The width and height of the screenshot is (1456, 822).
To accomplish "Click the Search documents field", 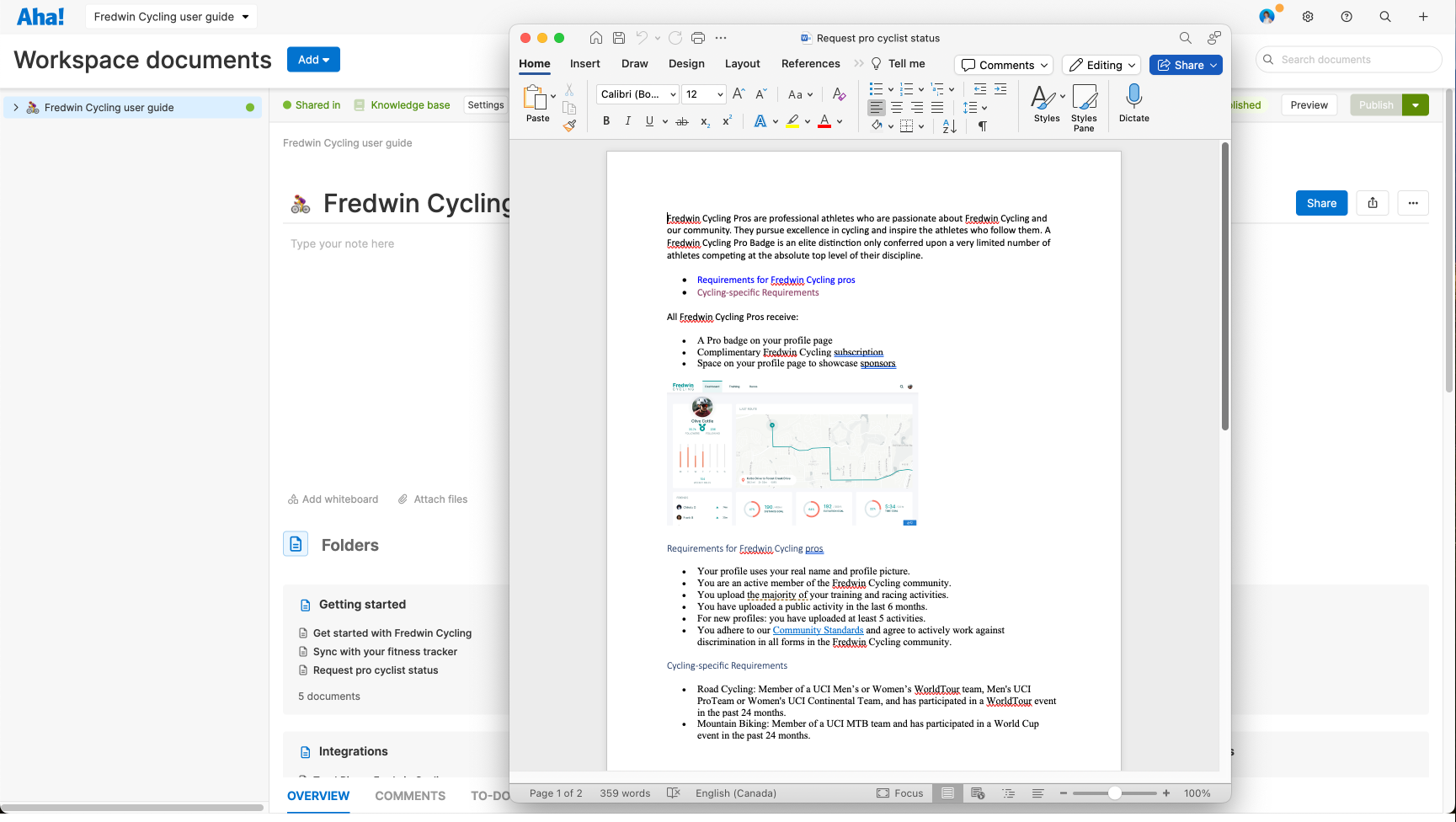I will click(1347, 59).
